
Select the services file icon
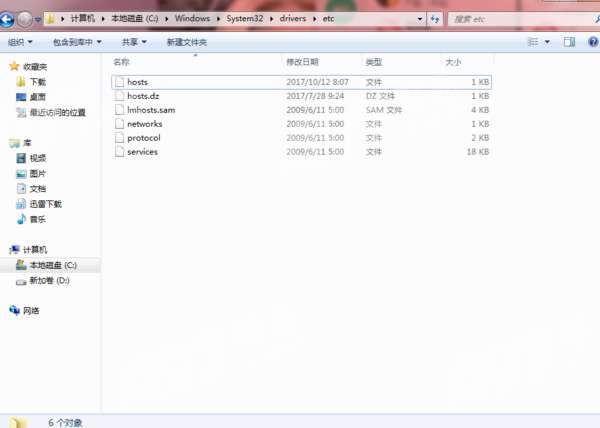pyautogui.click(x=120, y=152)
